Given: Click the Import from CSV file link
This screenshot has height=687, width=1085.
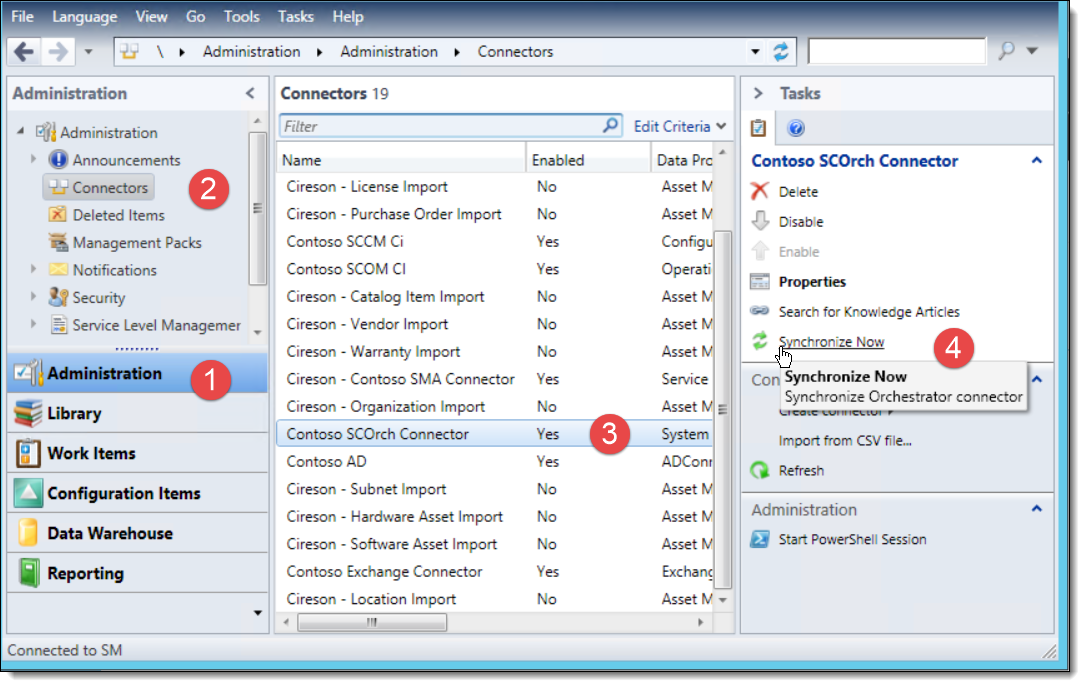Looking at the screenshot, I should (x=845, y=440).
